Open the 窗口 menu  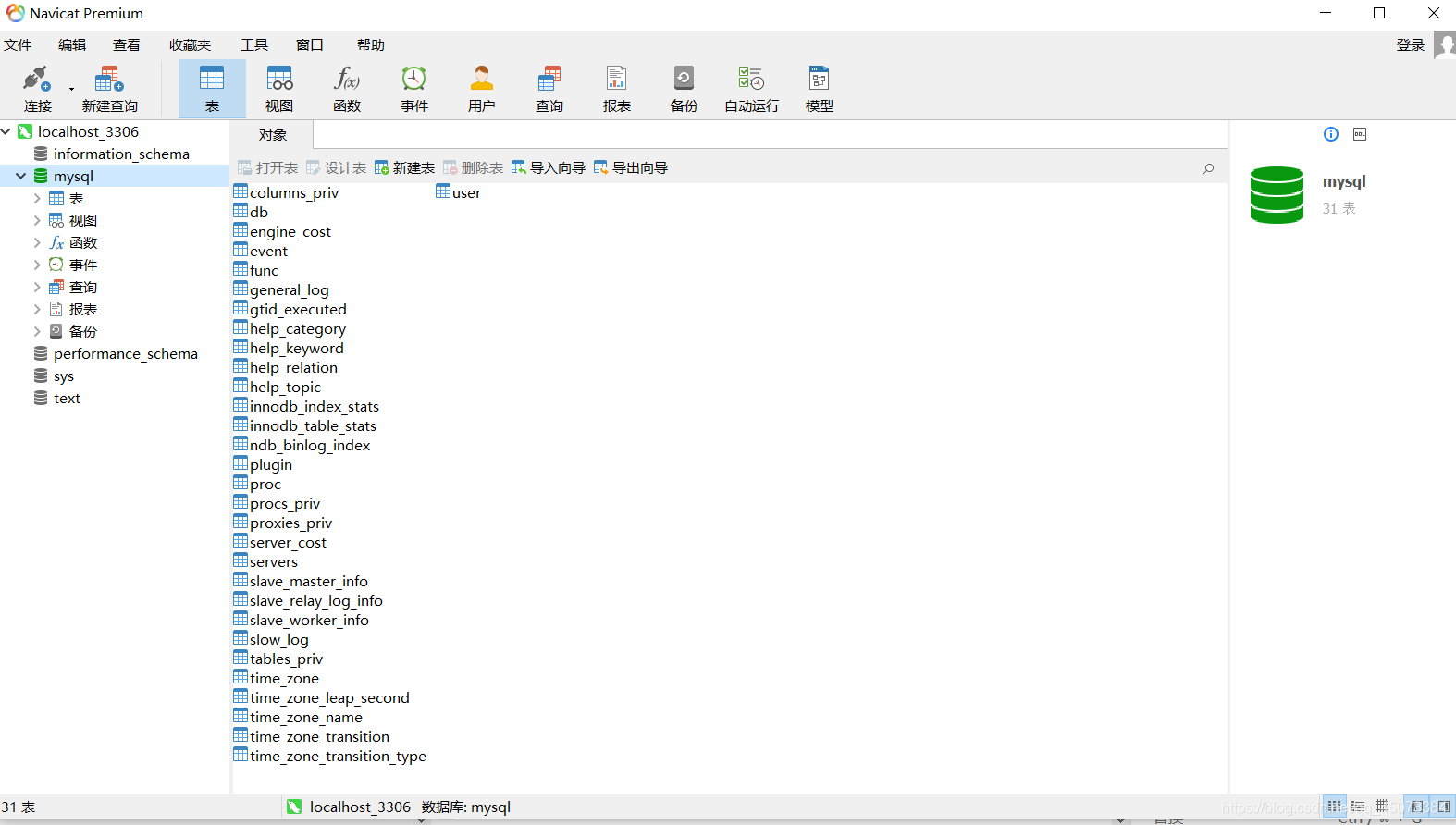(x=310, y=44)
